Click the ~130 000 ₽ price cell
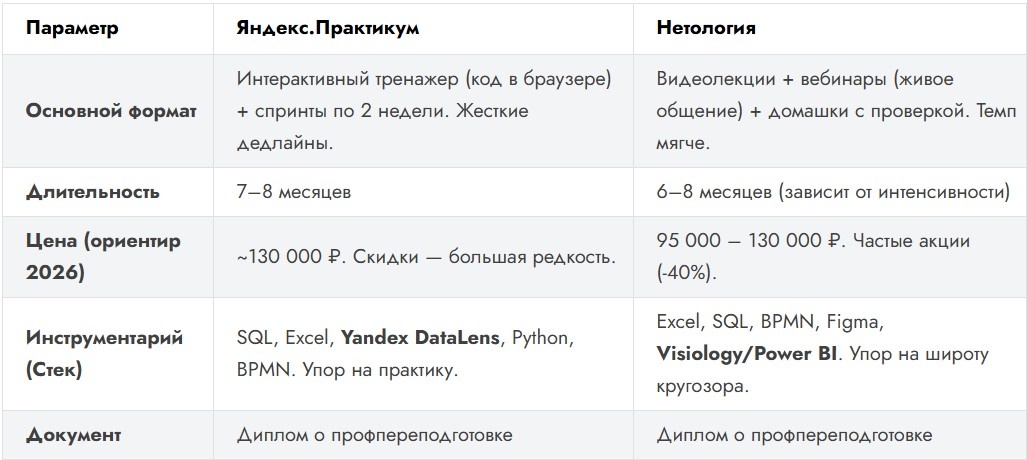The width and height of the screenshot is (1027, 460). point(422,257)
